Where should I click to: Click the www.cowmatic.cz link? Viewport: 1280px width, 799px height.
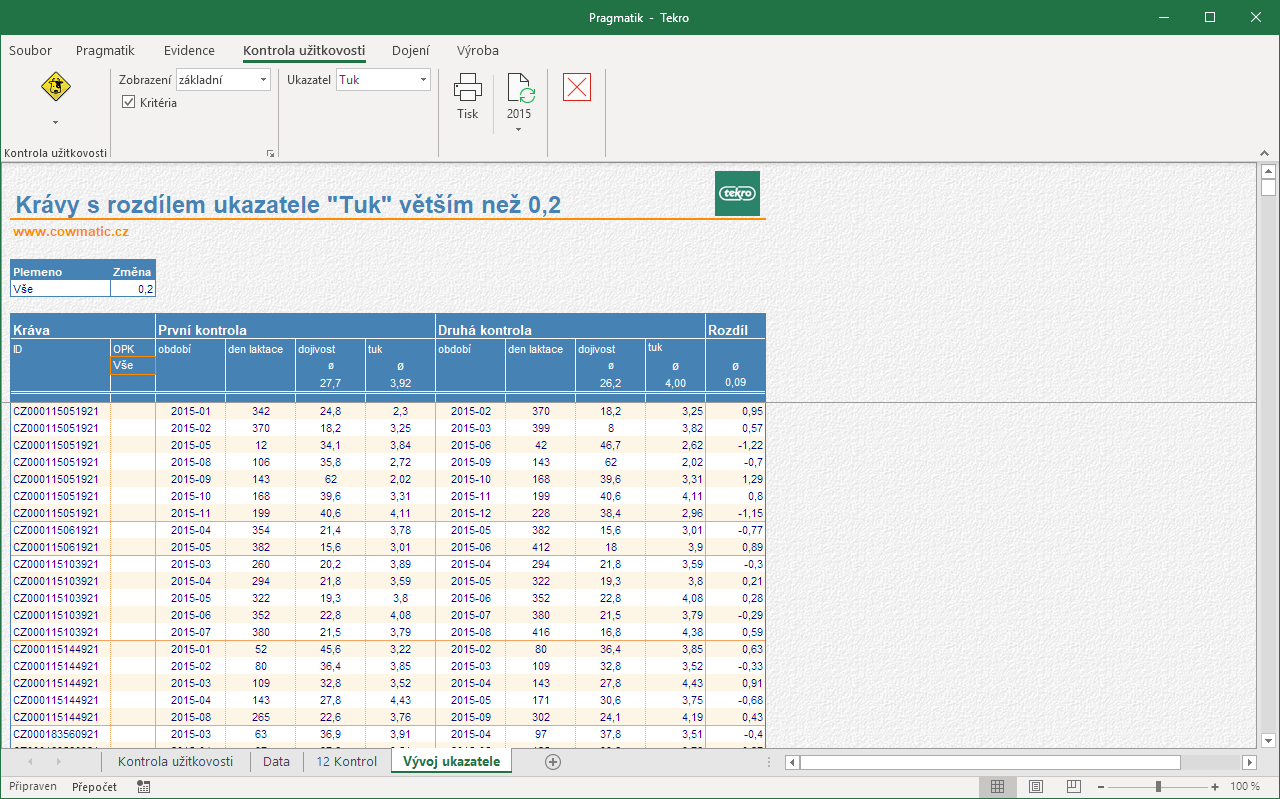[x=71, y=231]
